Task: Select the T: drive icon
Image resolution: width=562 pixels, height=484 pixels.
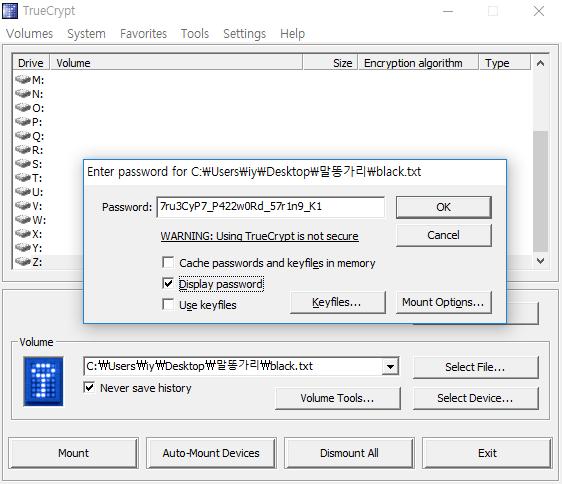Action: pyautogui.click(x=23, y=177)
